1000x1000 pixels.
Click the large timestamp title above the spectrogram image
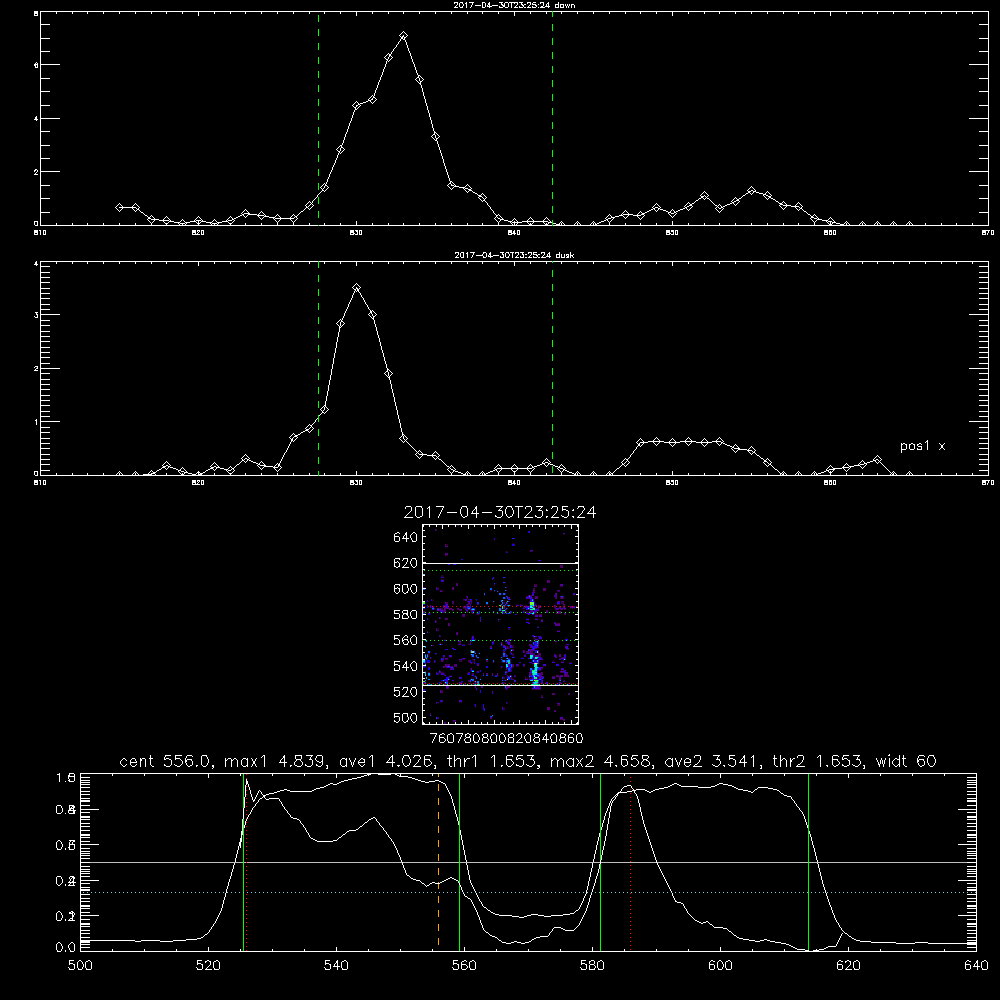tap(499, 512)
